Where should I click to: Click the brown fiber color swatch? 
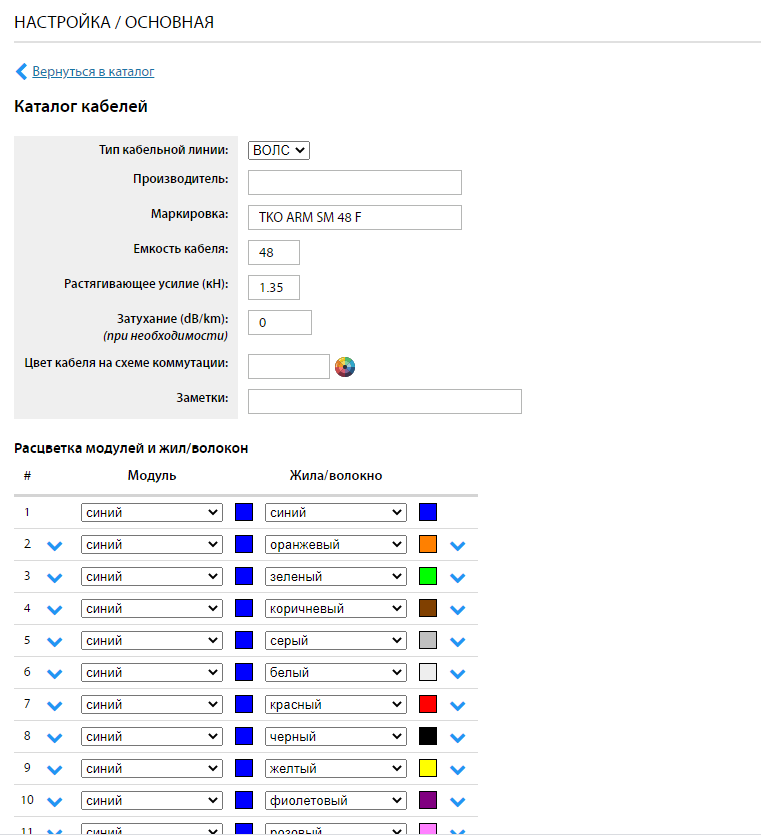(x=428, y=608)
